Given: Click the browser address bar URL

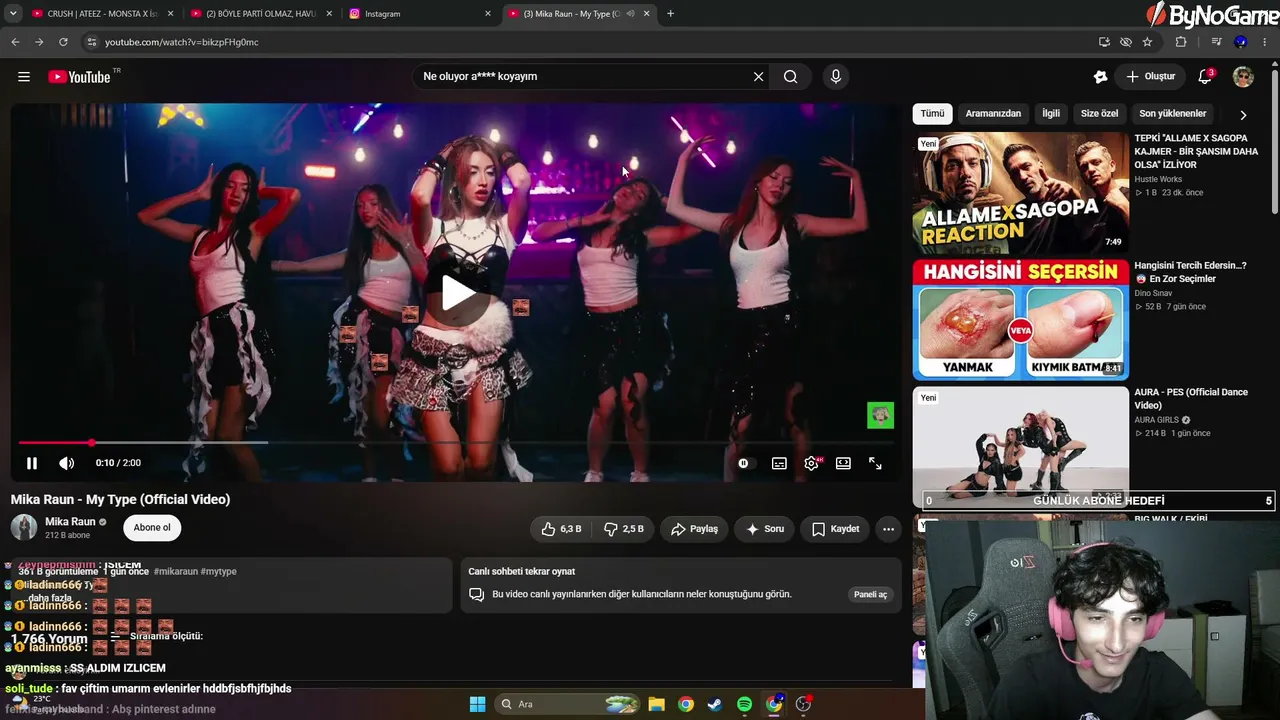Looking at the screenshot, I should click(x=182, y=42).
